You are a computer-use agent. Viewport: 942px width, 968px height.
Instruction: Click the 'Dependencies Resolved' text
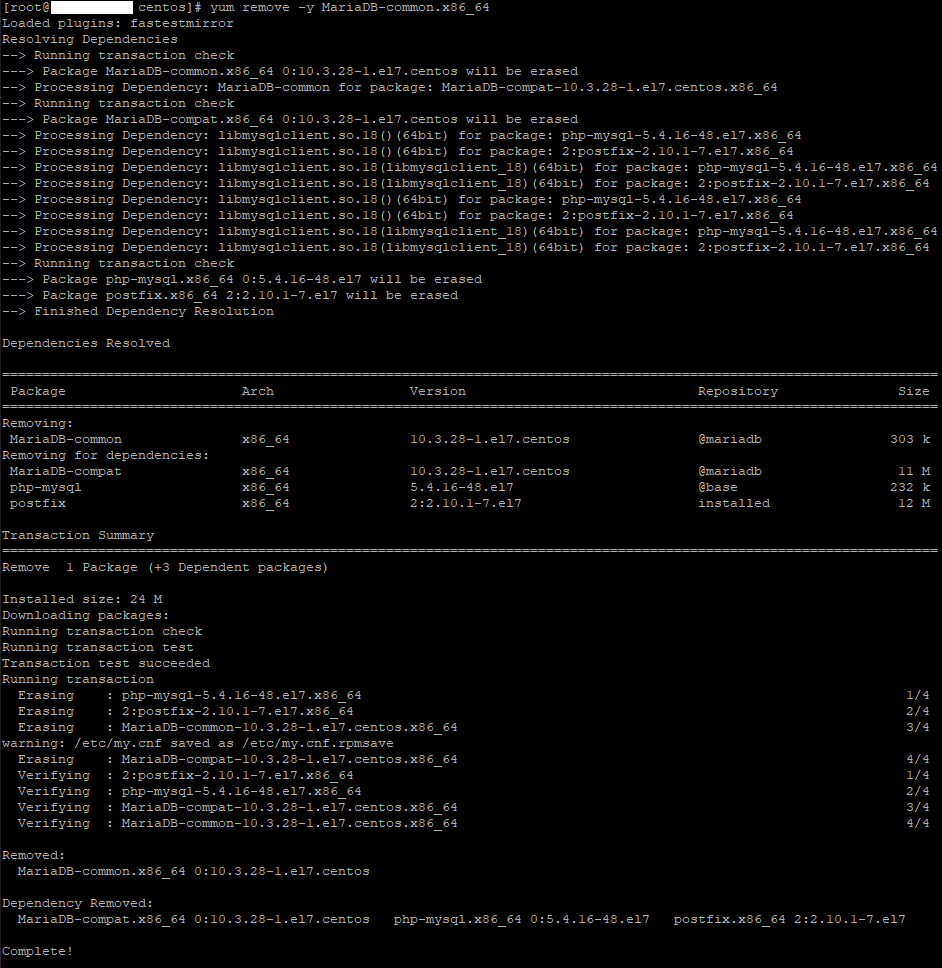coord(86,344)
